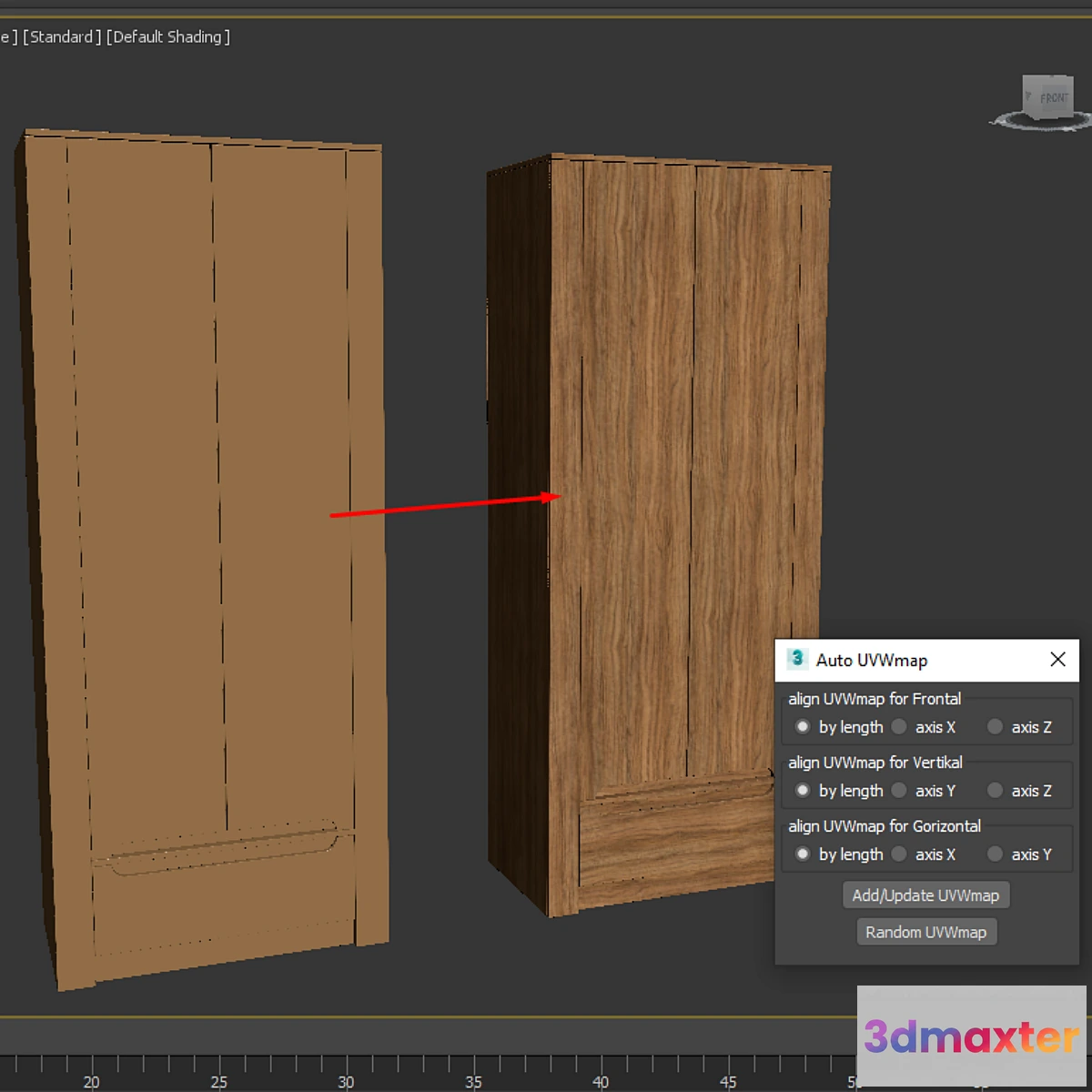Close the Auto UVWmap dialog
The height and width of the screenshot is (1092, 1092).
click(1057, 660)
